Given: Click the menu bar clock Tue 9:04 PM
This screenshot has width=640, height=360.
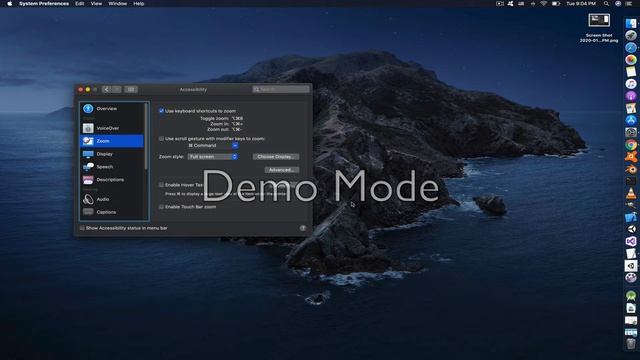Looking at the screenshot, I should (581, 4).
